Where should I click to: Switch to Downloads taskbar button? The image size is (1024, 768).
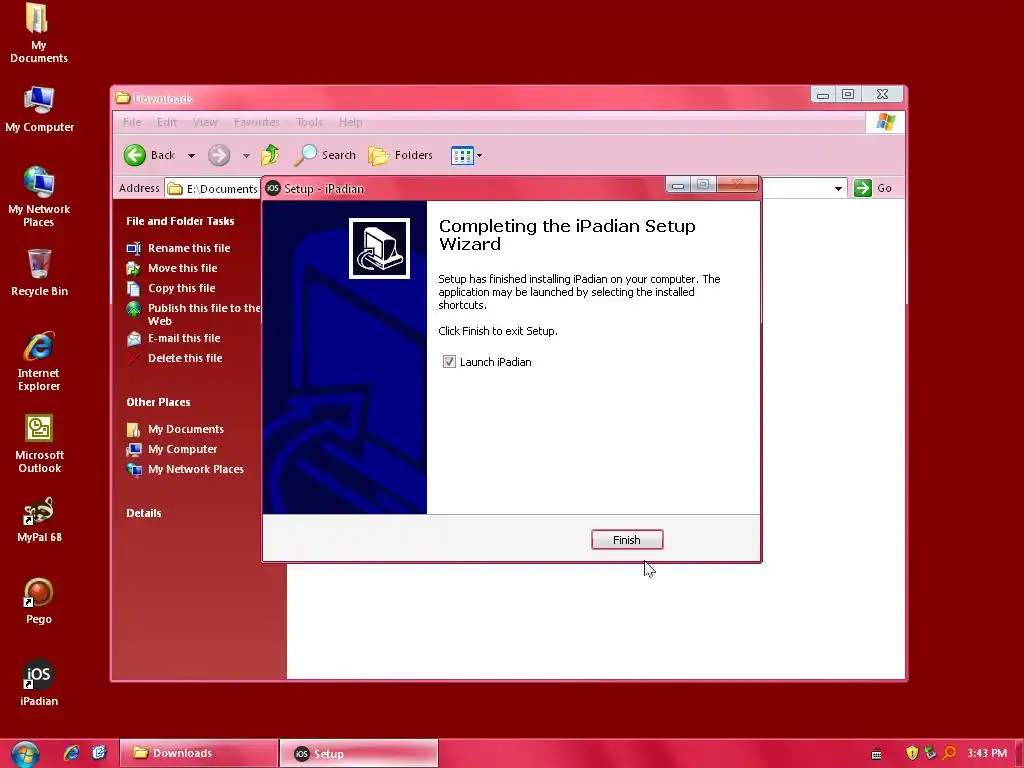(x=199, y=753)
